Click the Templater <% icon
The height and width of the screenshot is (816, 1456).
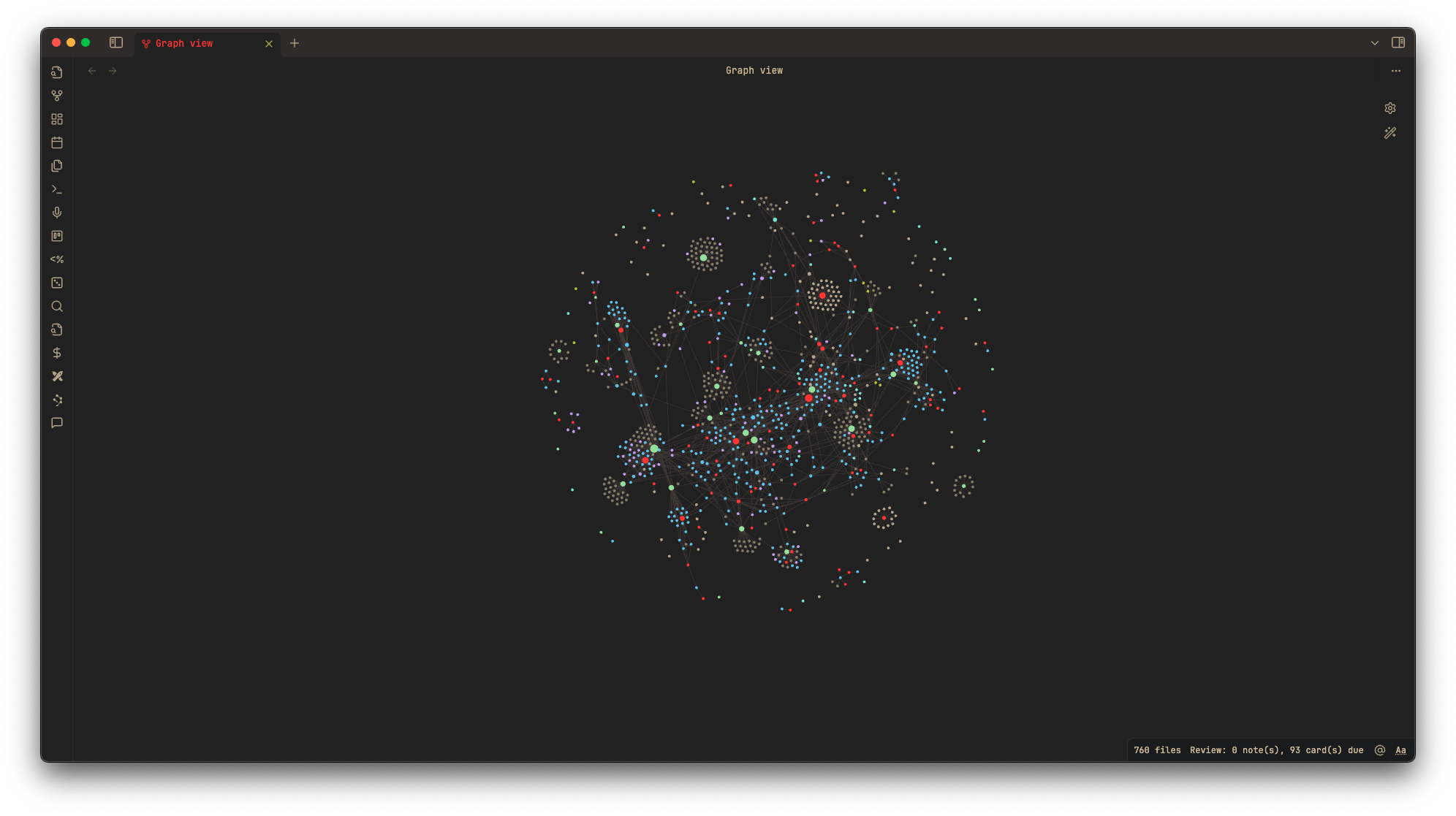pos(57,259)
